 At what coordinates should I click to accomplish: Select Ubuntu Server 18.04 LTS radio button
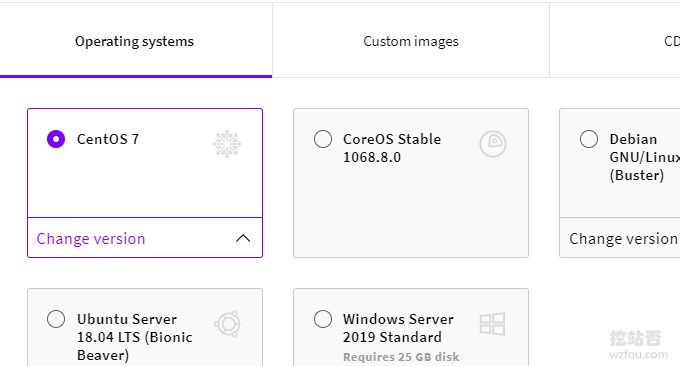pyautogui.click(x=56, y=319)
